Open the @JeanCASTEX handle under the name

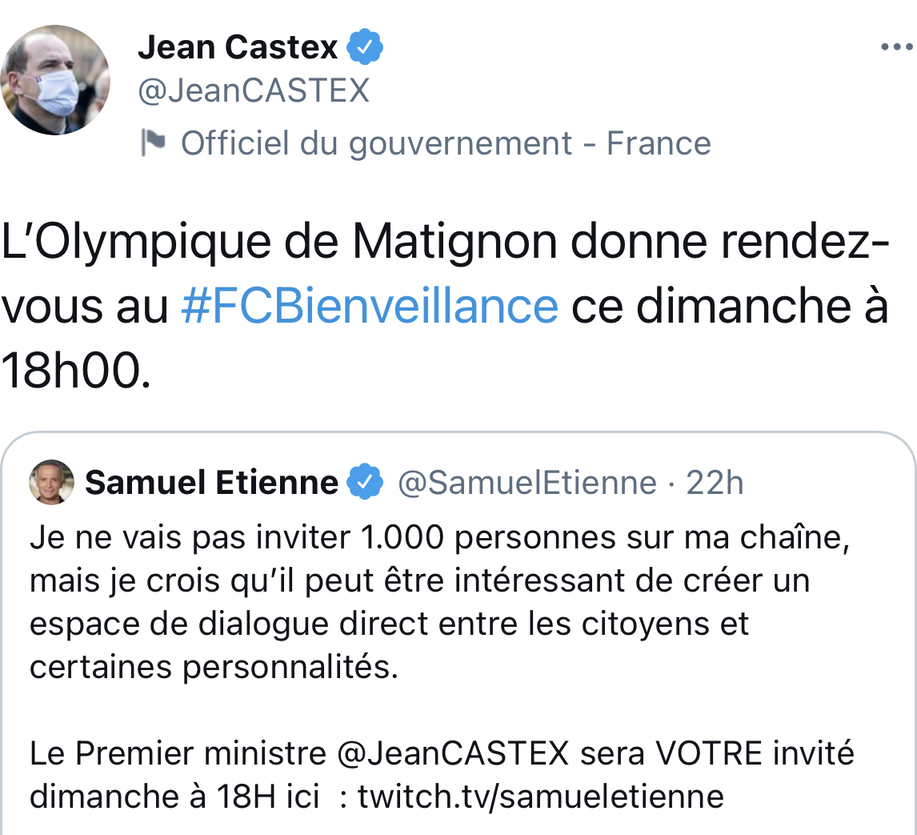tap(253, 91)
